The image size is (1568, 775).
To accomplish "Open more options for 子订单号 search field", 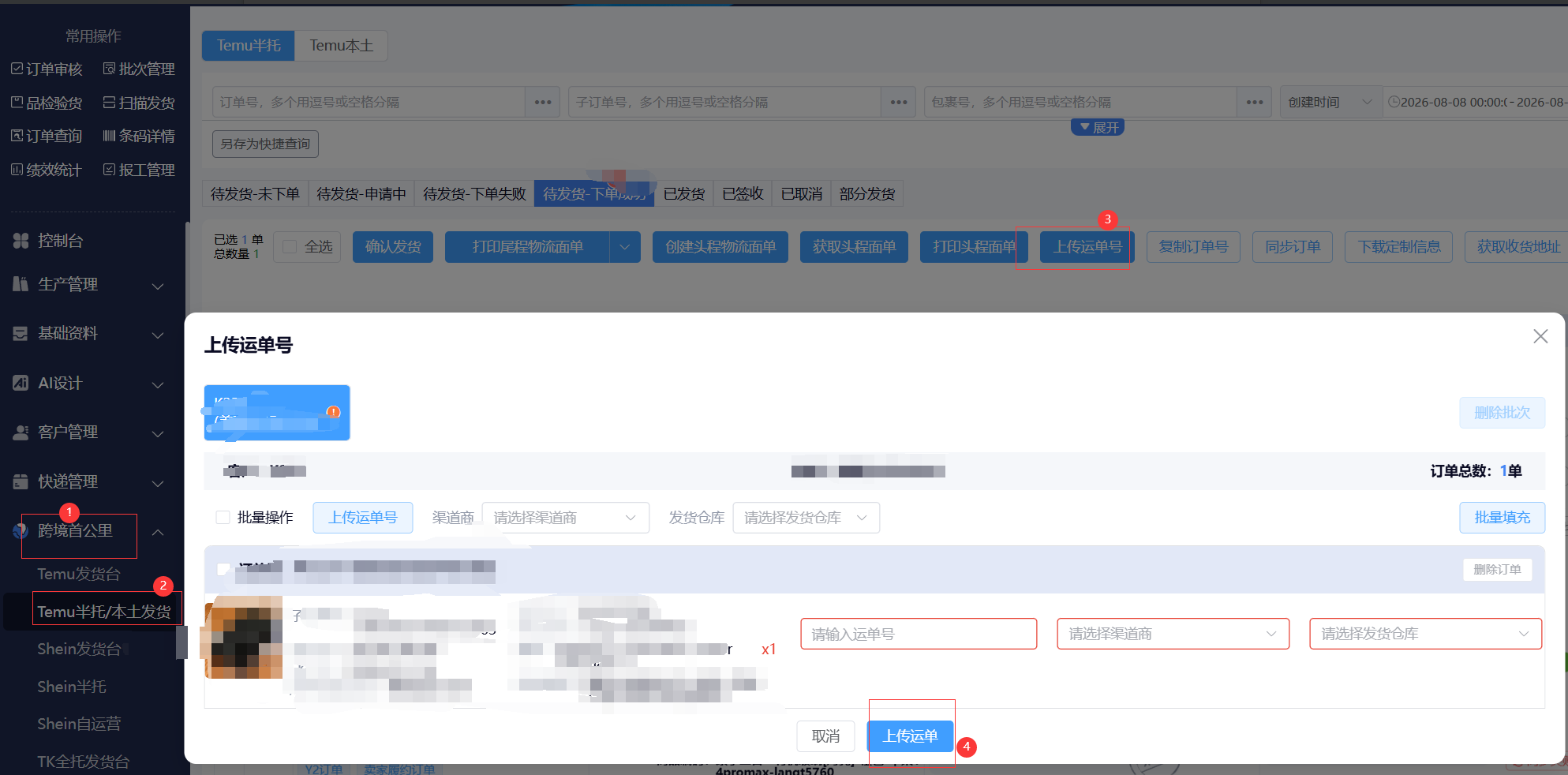I will point(899,103).
